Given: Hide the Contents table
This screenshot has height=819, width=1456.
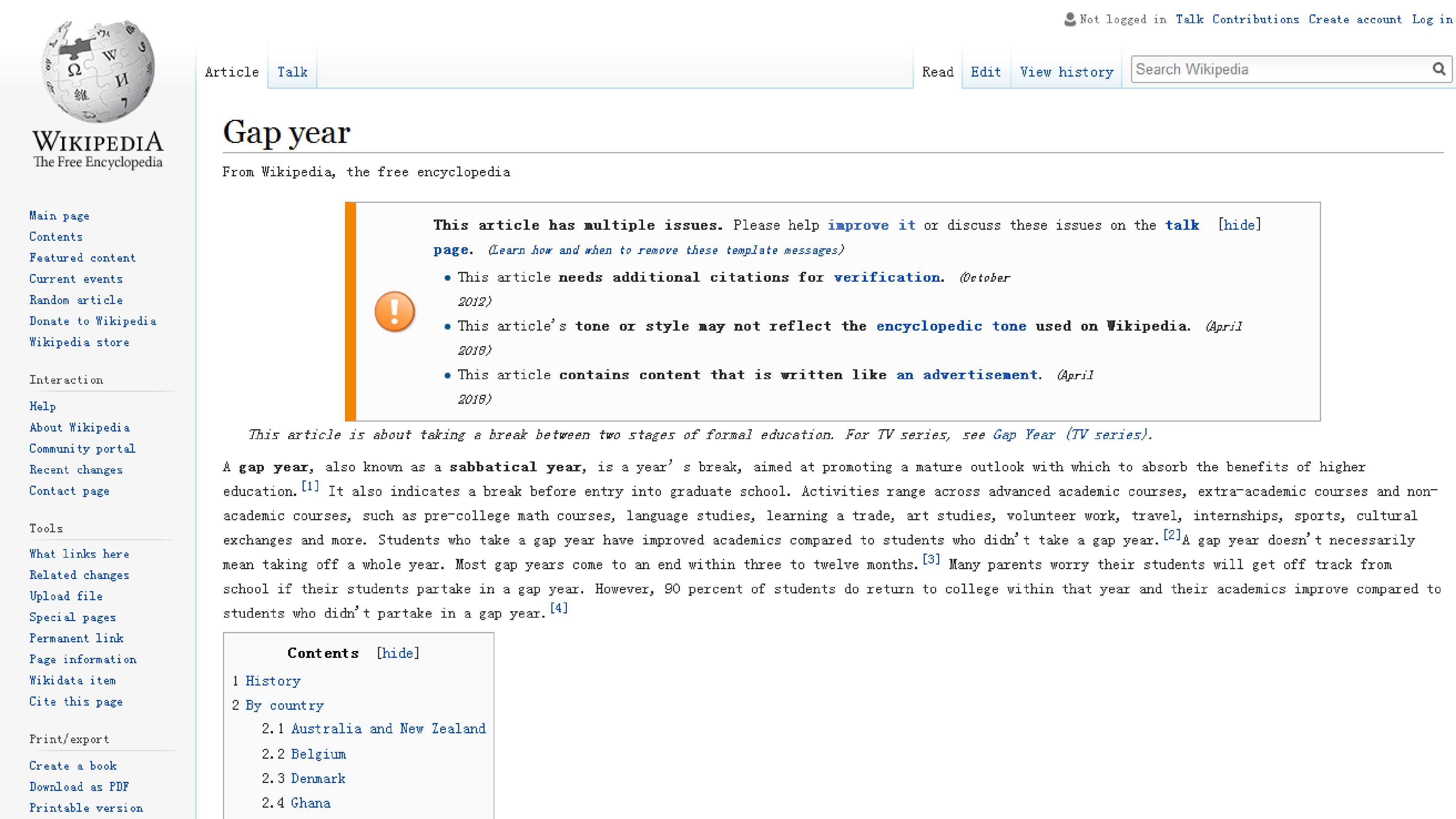Looking at the screenshot, I should click(398, 653).
